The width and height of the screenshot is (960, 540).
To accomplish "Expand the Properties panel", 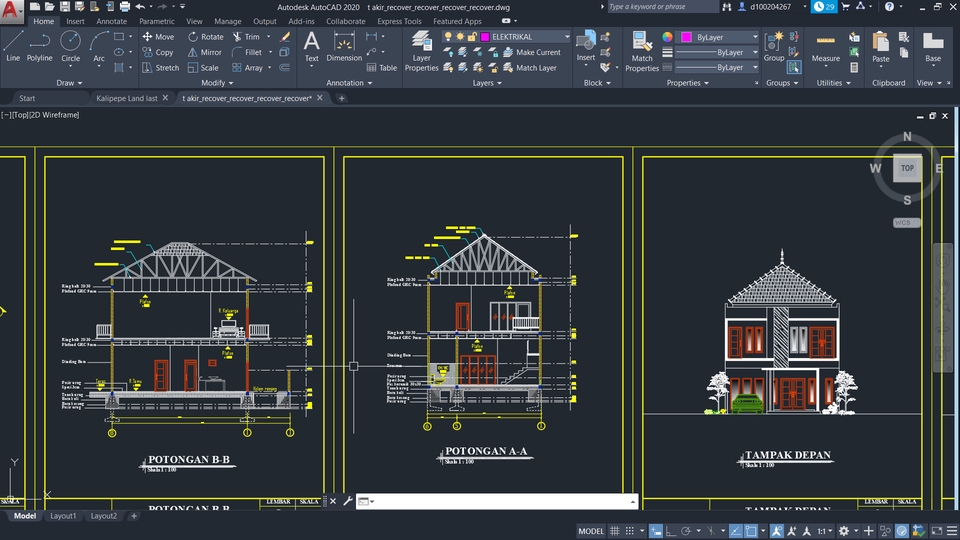I will [688, 83].
